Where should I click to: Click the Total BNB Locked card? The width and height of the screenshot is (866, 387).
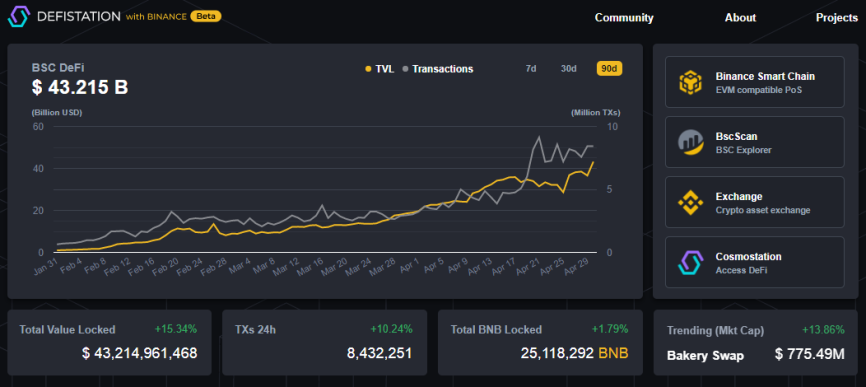point(540,342)
